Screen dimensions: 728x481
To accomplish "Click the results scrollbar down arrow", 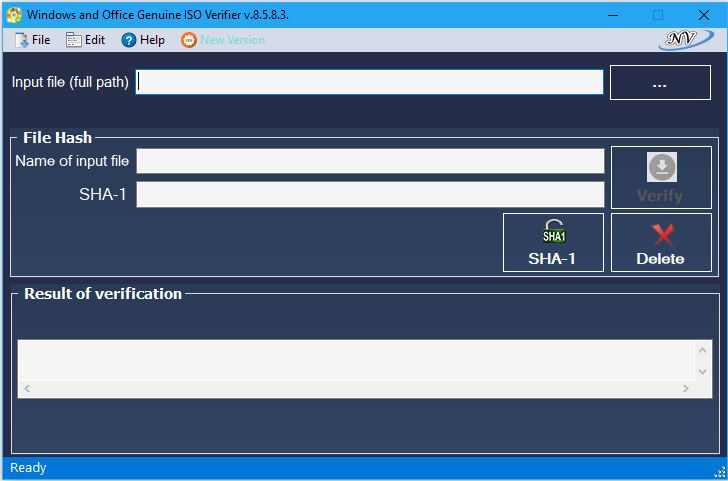I will point(702,371).
